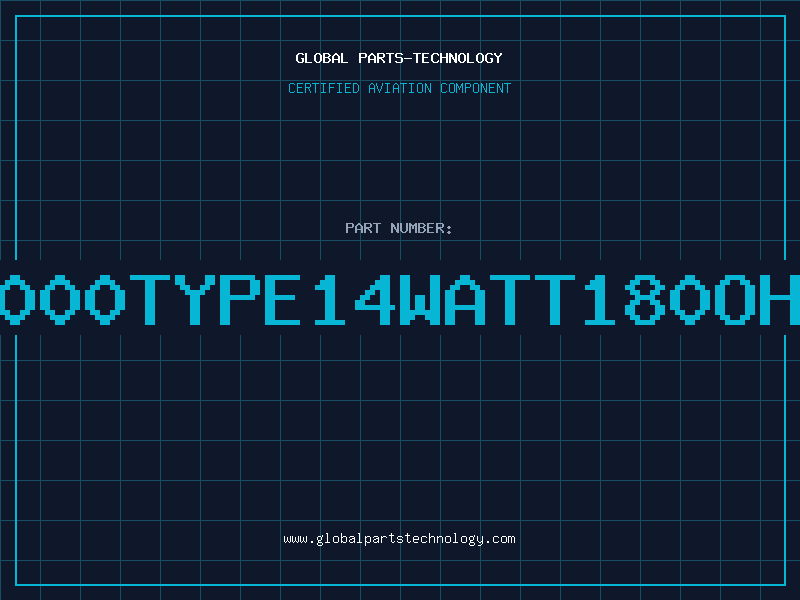Click the GLOBAL PARTS-TECHNOLOGY heading
This screenshot has height=600, width=800.
coord(399,58)
